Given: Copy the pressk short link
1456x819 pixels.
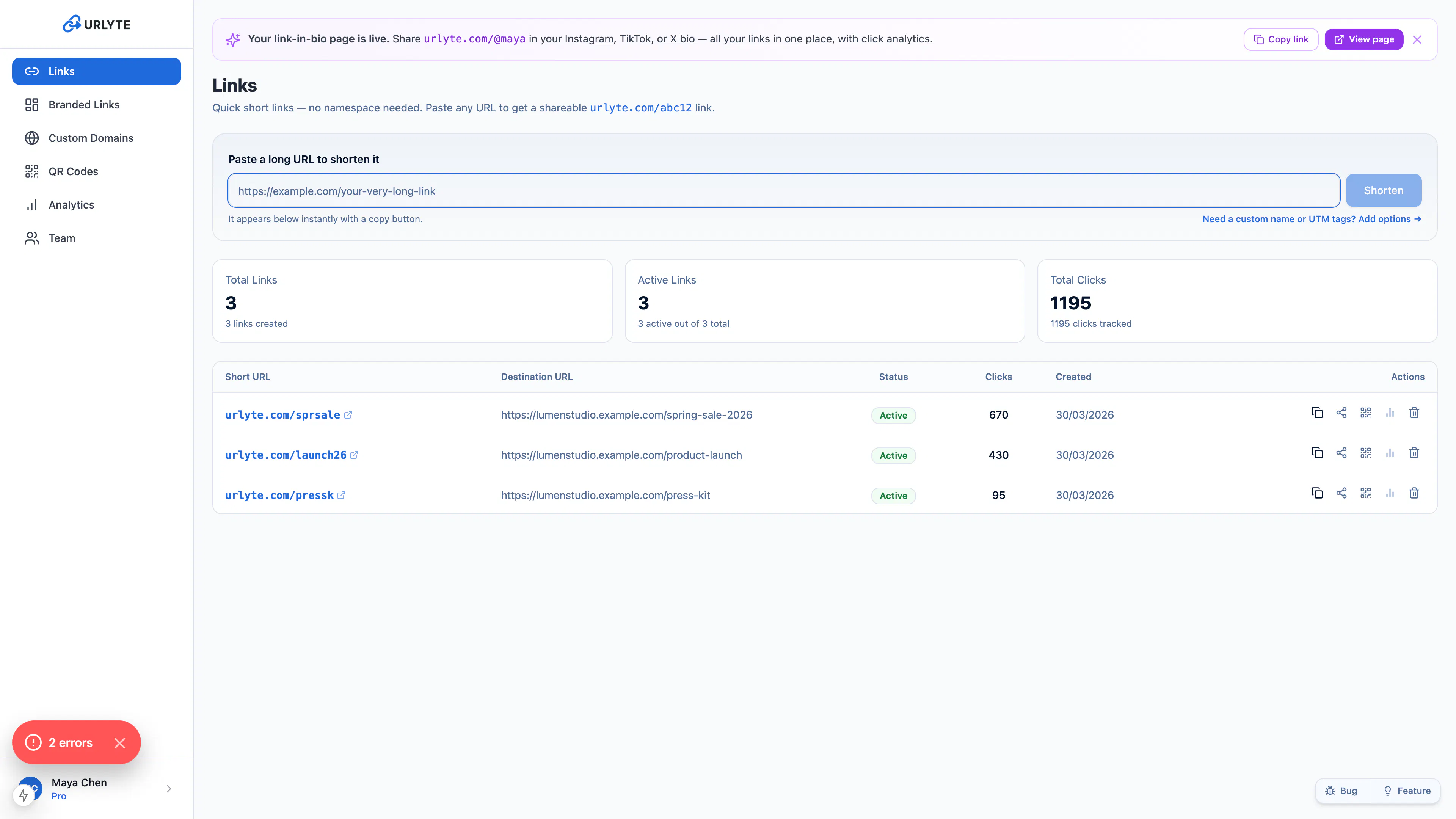Looking at the screenshot, I should 1317,493.
